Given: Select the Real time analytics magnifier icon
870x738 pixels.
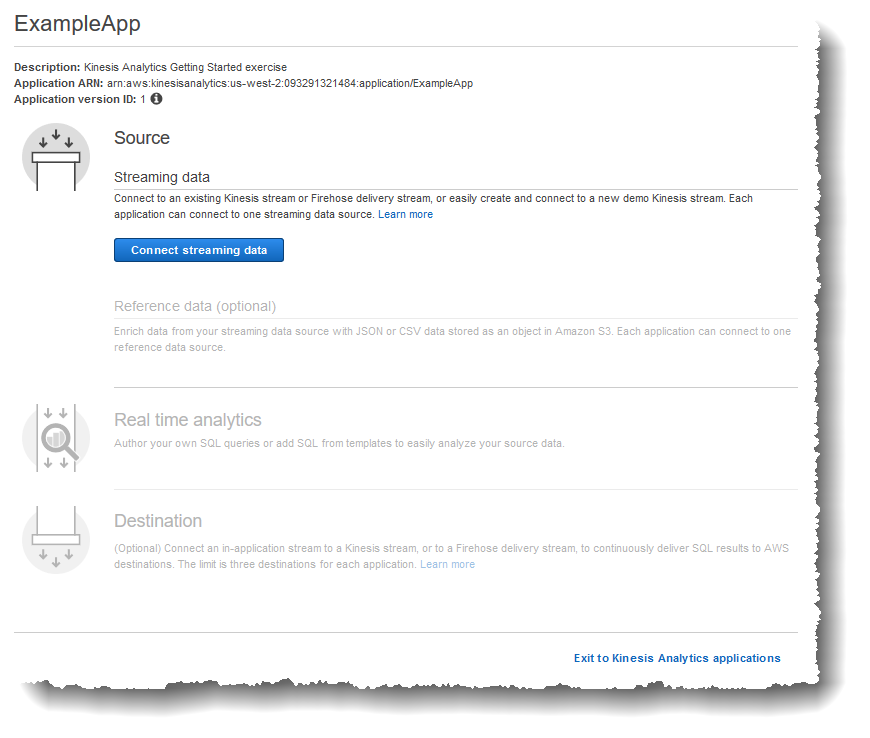Looking at the screenshot, I should click(x=56, y=437).
